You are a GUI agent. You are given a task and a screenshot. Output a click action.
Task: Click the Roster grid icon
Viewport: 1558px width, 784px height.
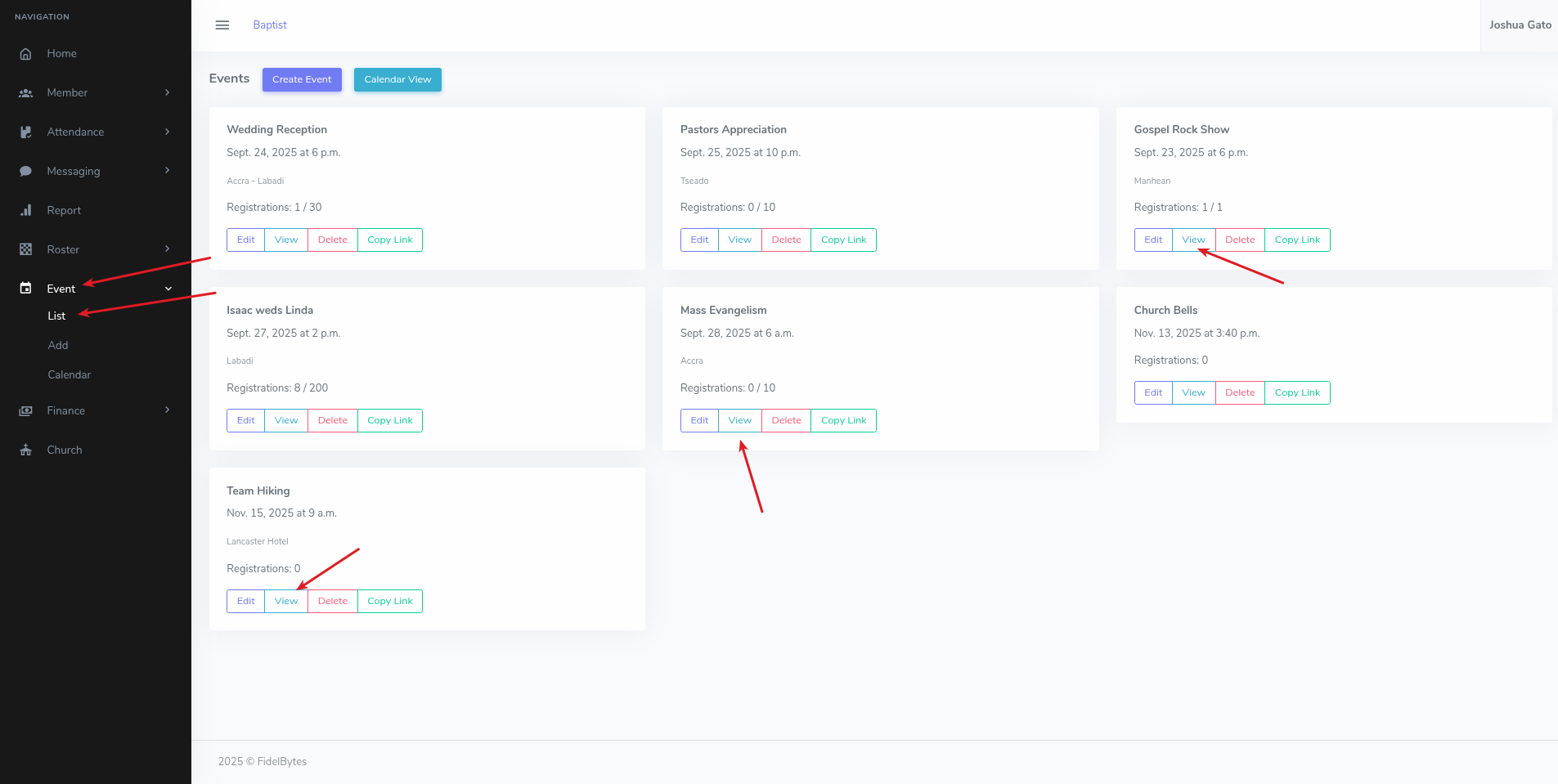(25, 250)
